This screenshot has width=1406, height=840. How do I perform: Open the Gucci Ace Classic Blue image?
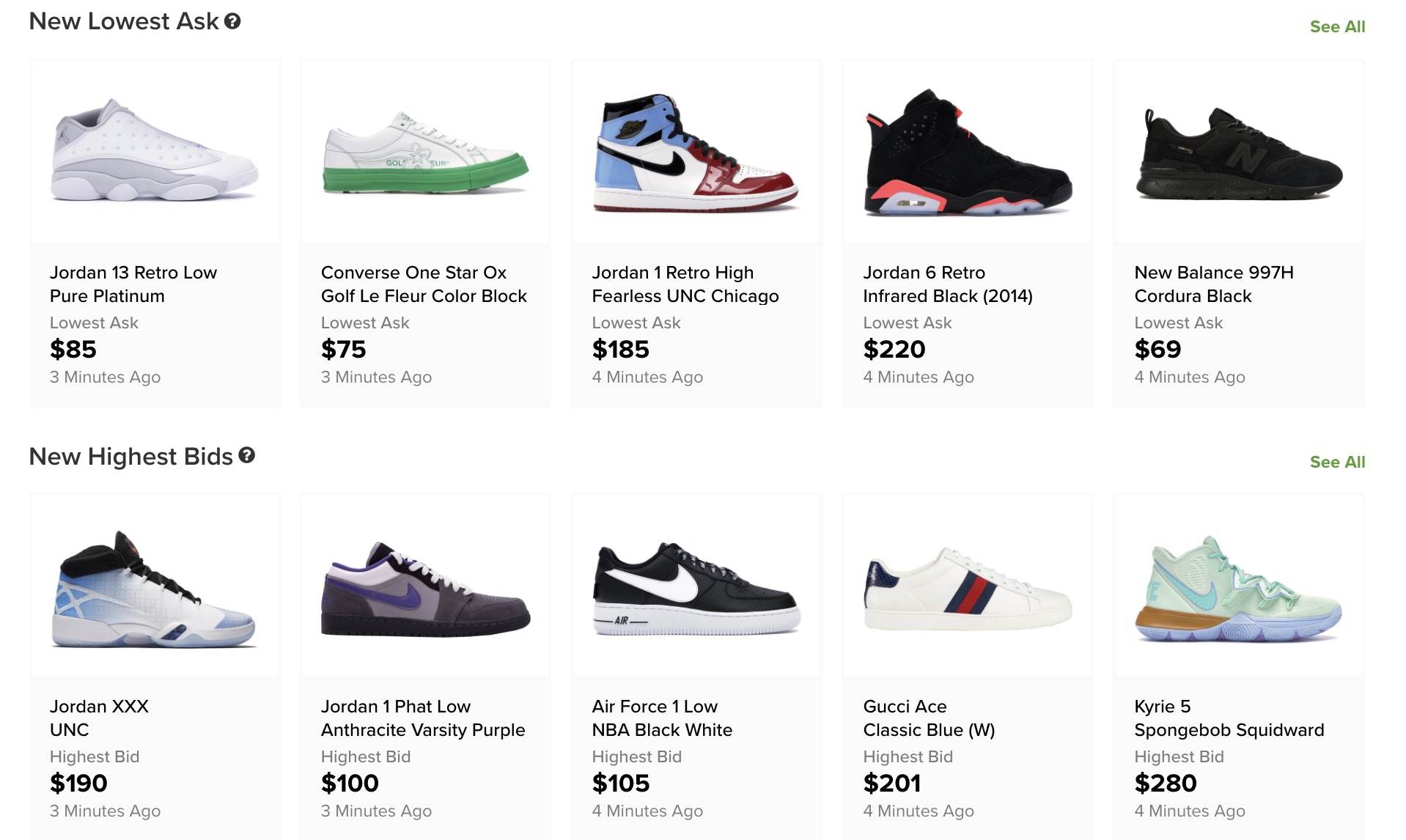(x=968, y=586)
